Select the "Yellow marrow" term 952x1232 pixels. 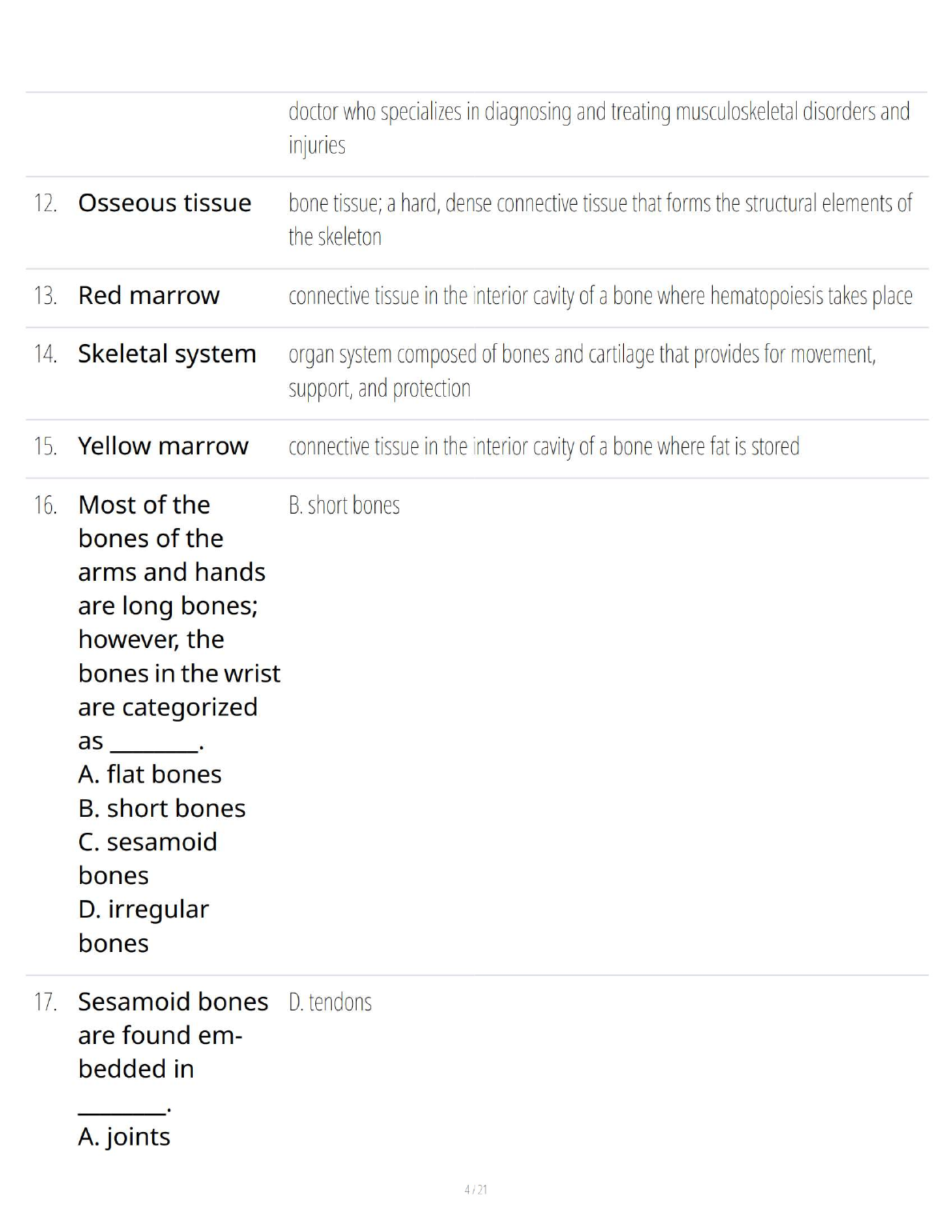tap(163, 446)
